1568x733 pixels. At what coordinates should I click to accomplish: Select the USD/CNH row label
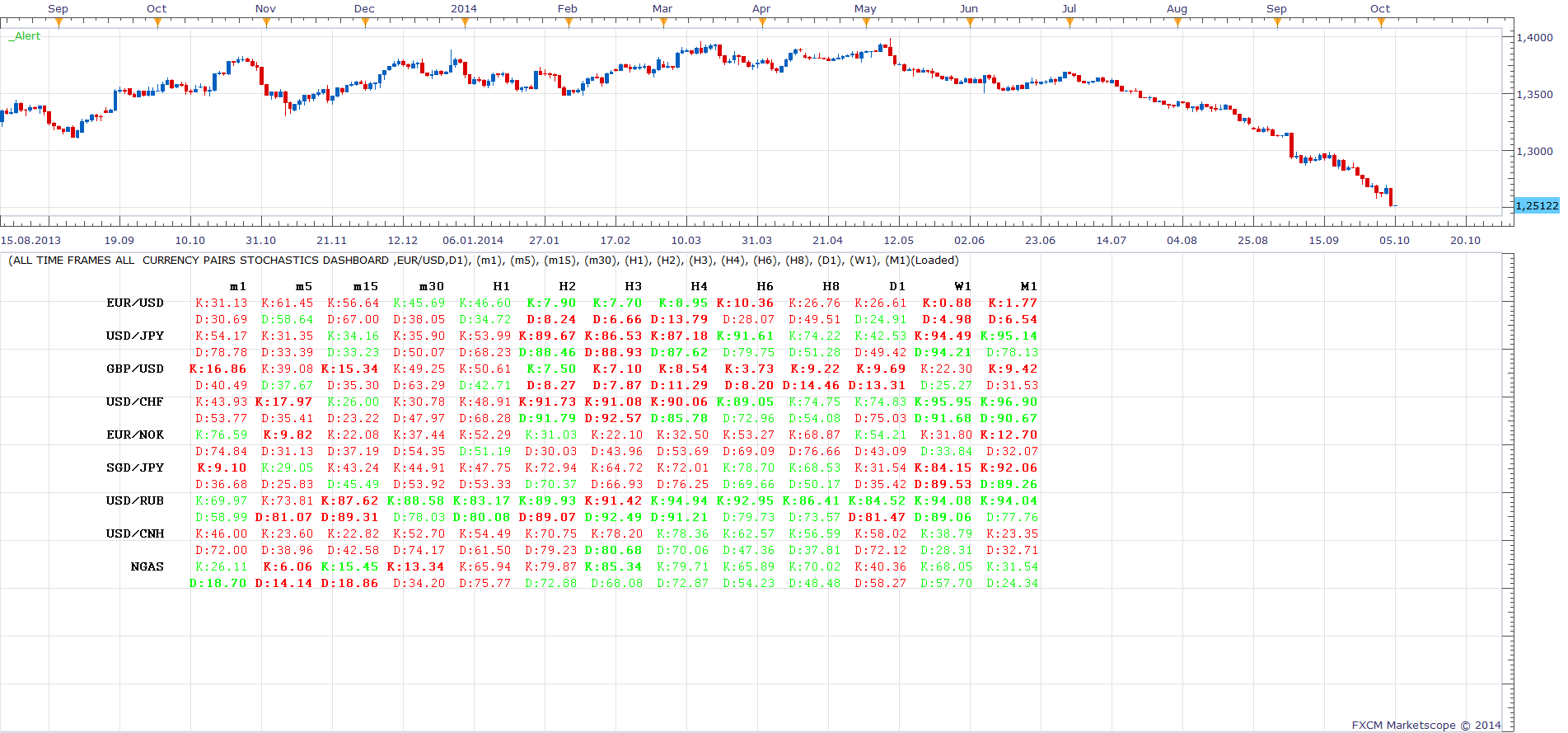pos(135,533)
